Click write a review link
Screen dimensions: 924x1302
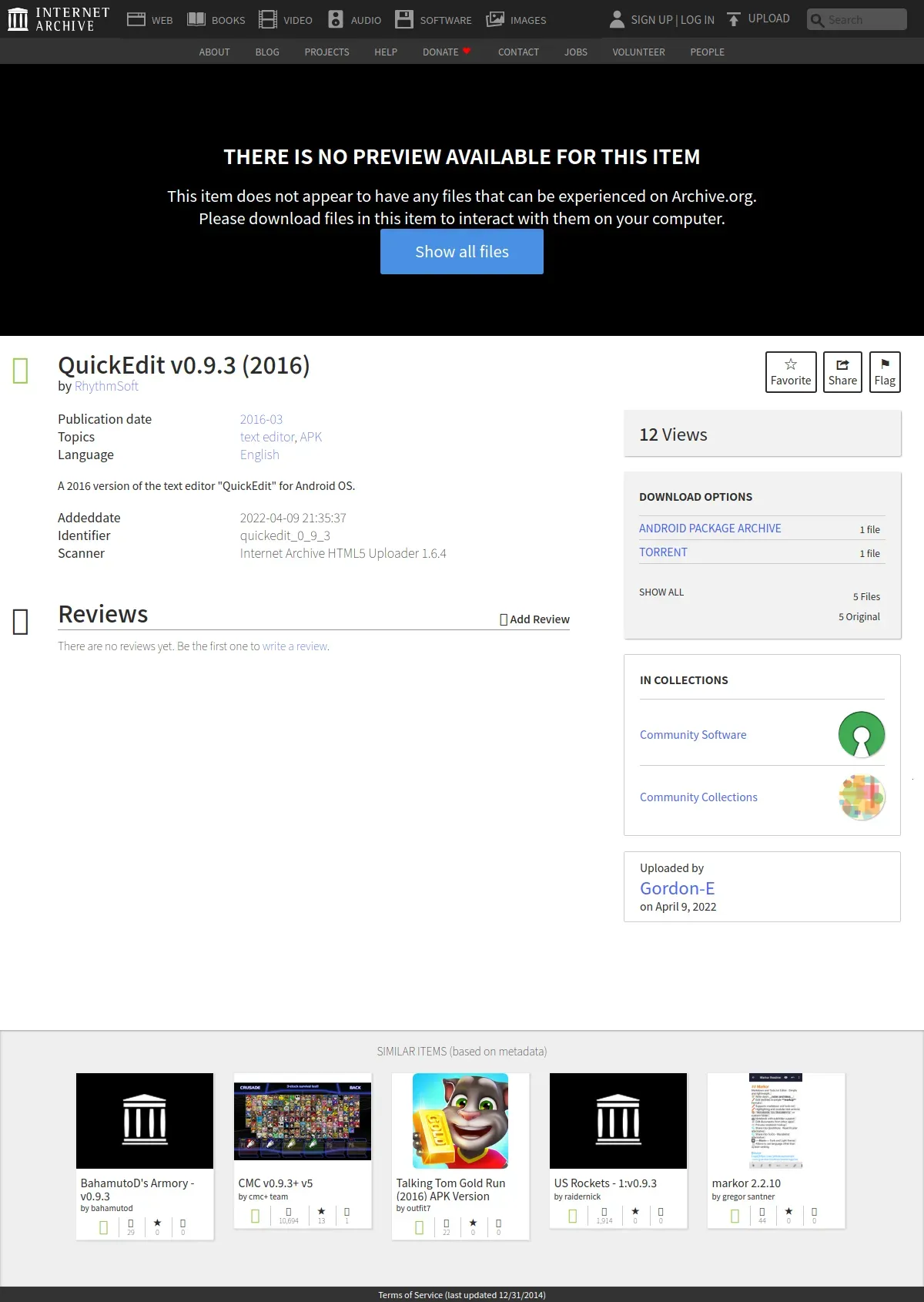tap(295, 646)
